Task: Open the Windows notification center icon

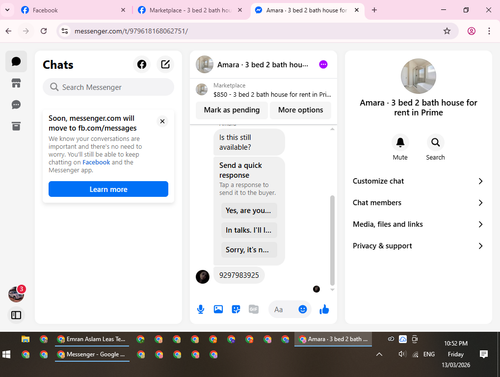Action: [483, 354]
